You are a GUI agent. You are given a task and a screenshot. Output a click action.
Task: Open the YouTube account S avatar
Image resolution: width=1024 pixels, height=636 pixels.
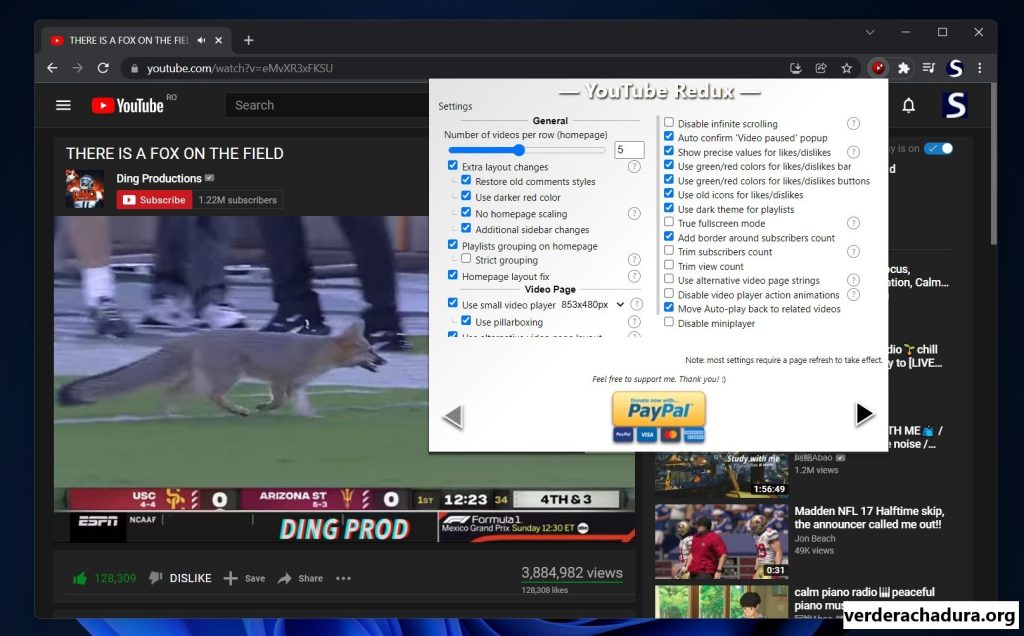(954, 105)
